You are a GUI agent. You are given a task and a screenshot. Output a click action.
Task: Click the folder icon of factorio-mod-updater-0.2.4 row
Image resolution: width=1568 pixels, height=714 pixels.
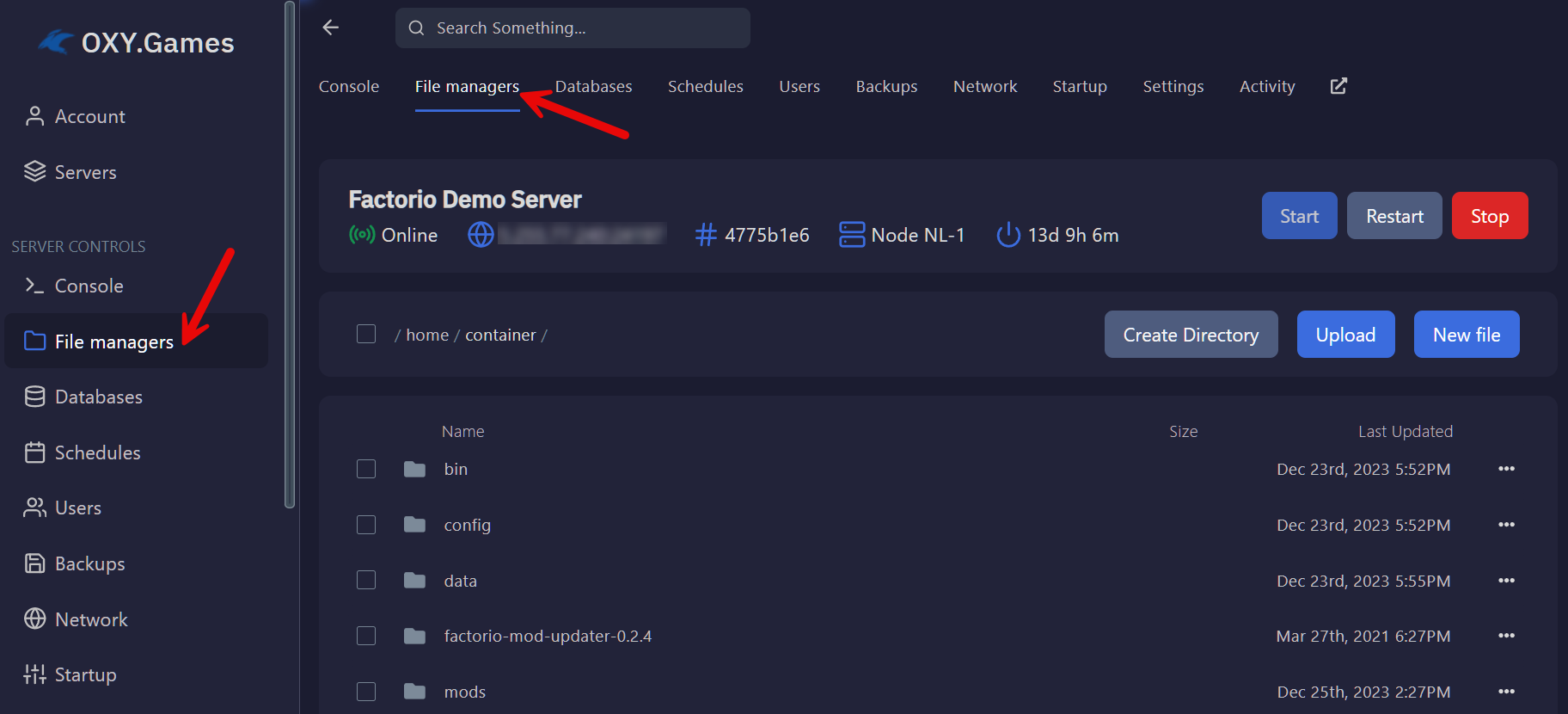414,636
